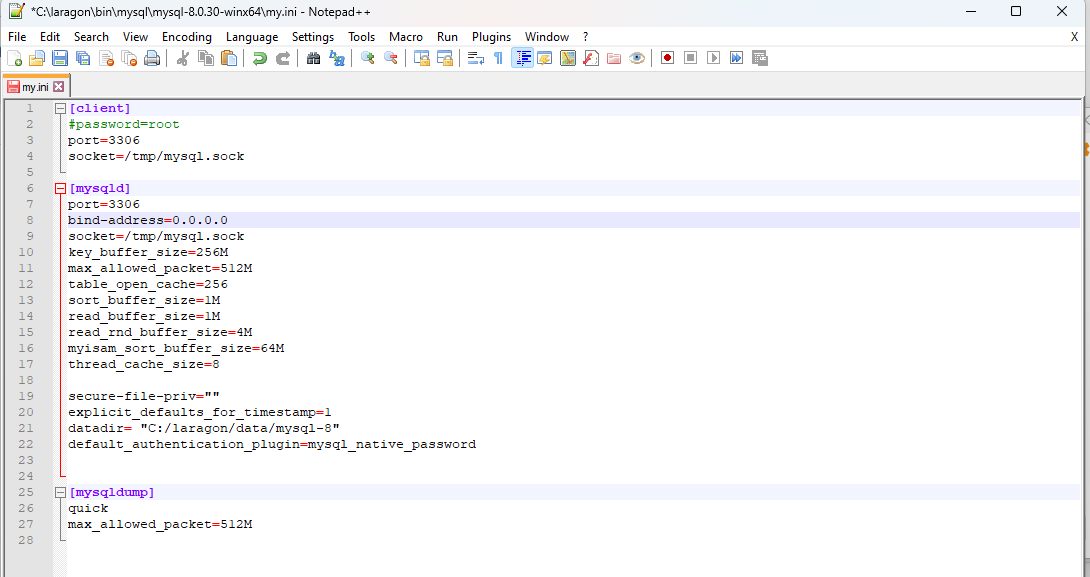Toggle synchronized horizontal scrolling

(445, 58)
